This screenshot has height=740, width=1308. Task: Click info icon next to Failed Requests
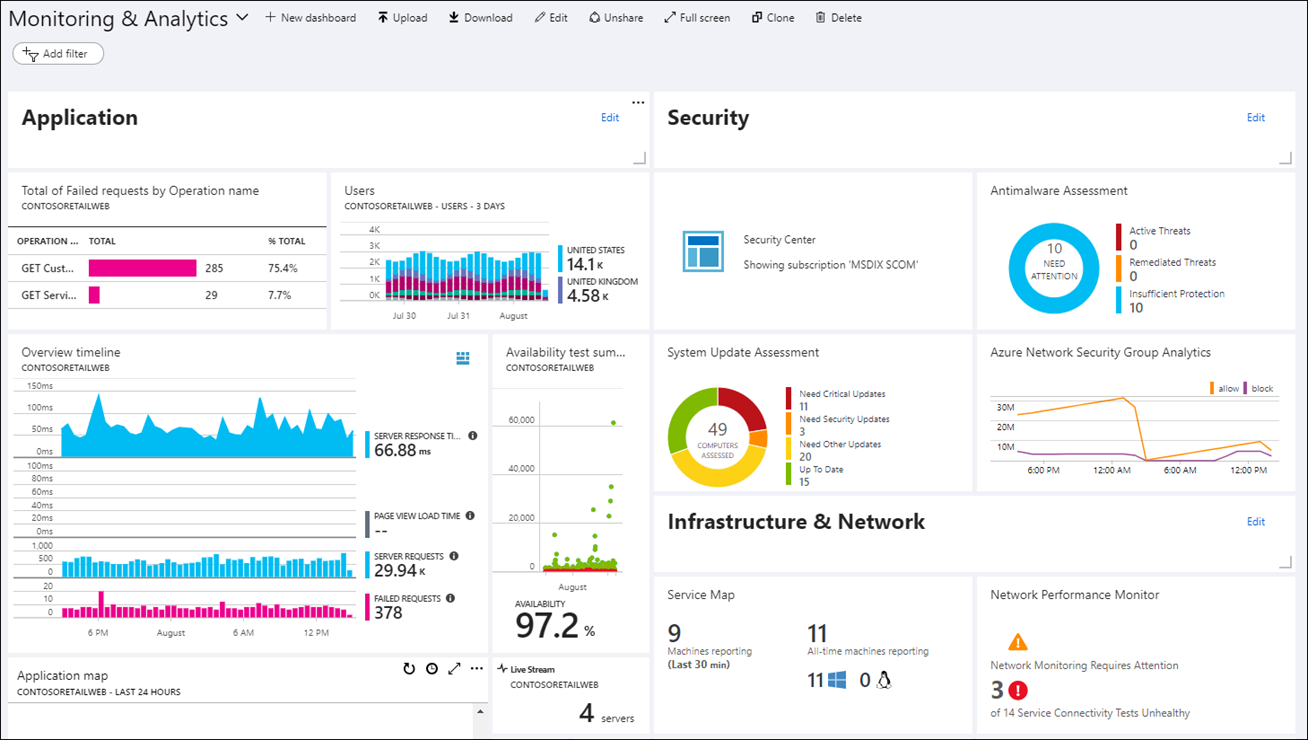click(450, 598)
